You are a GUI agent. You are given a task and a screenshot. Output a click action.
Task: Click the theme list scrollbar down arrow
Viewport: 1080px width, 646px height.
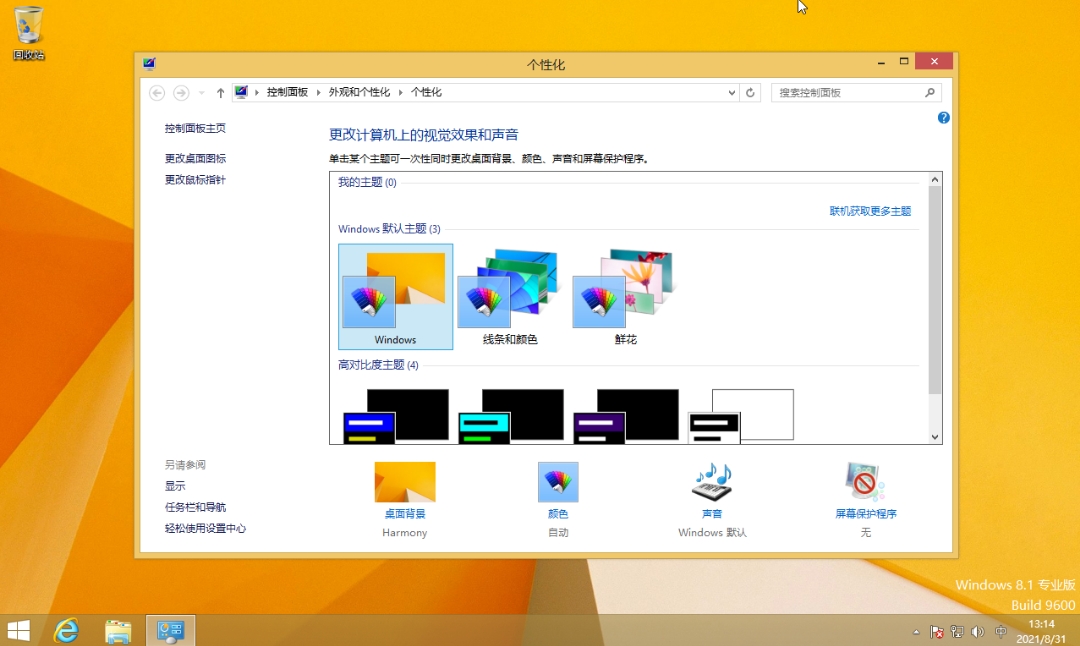tap(935, 437)
